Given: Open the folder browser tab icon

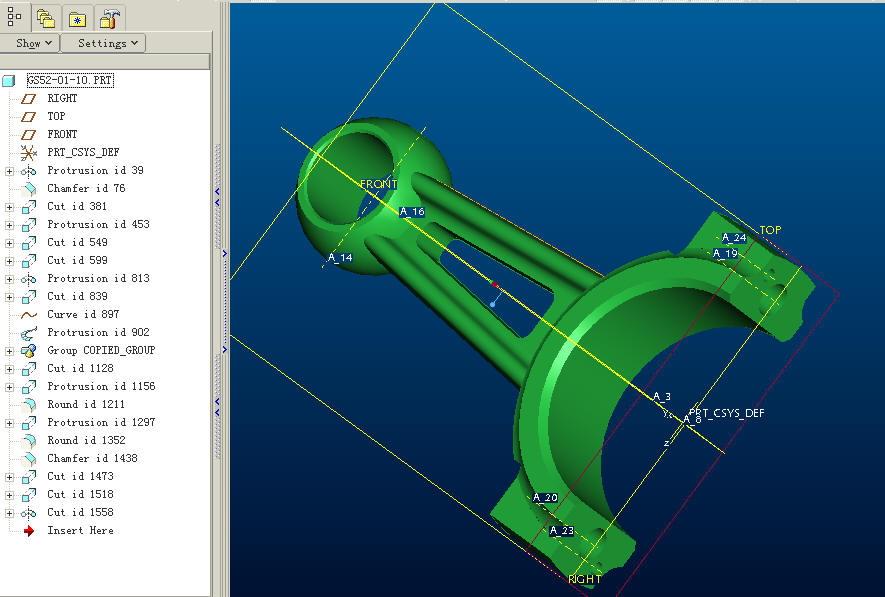Looking at the screenshot, I should pos(46,19).
